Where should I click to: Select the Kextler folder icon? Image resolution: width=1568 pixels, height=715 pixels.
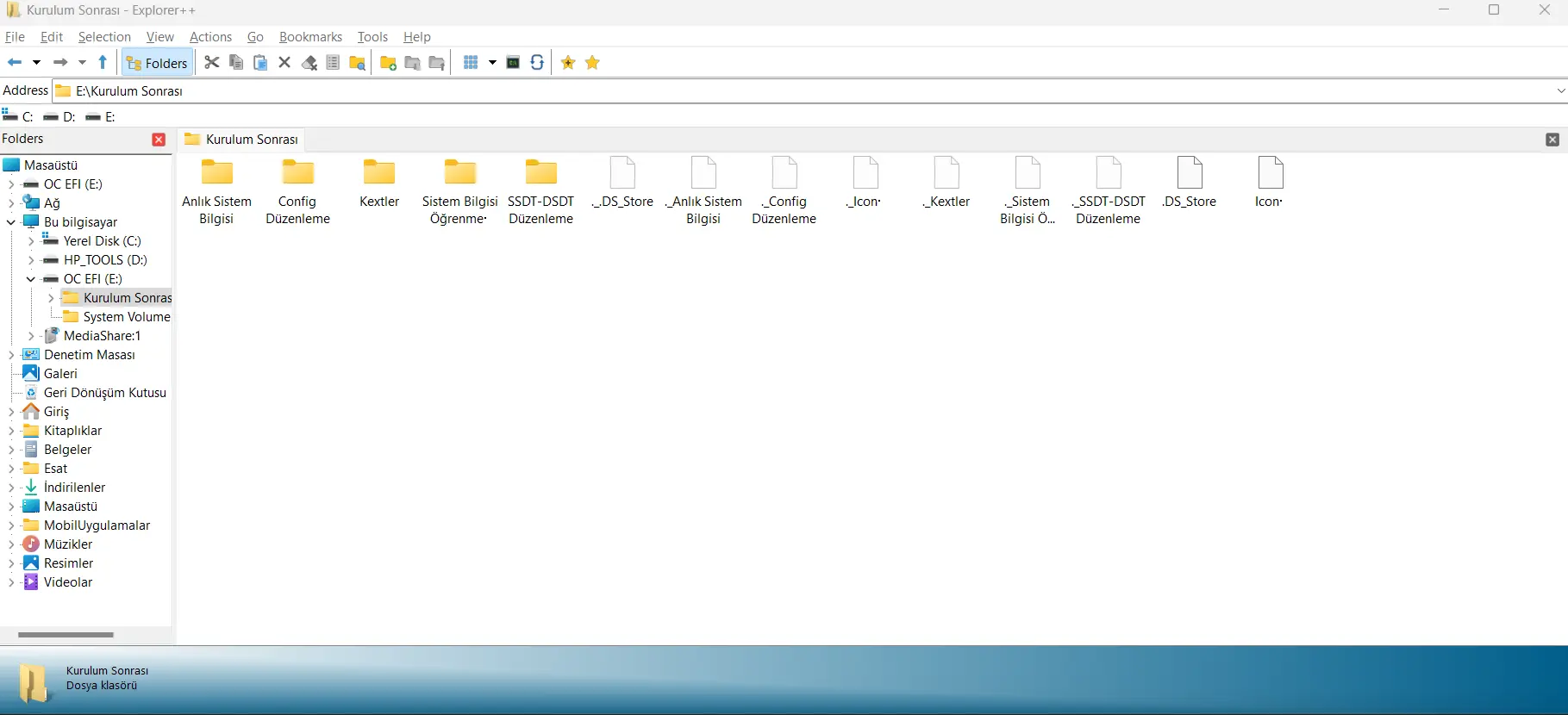tap(379, 172)
